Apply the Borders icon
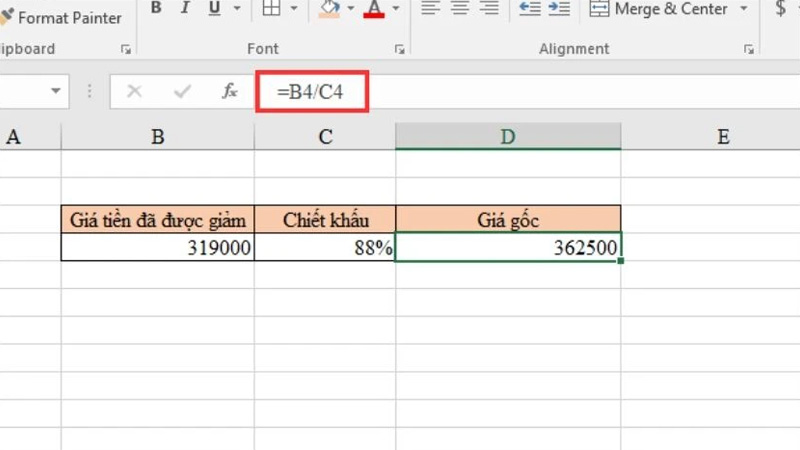The width and height of the screenshot is (800, 450). [x=271, y=8]
